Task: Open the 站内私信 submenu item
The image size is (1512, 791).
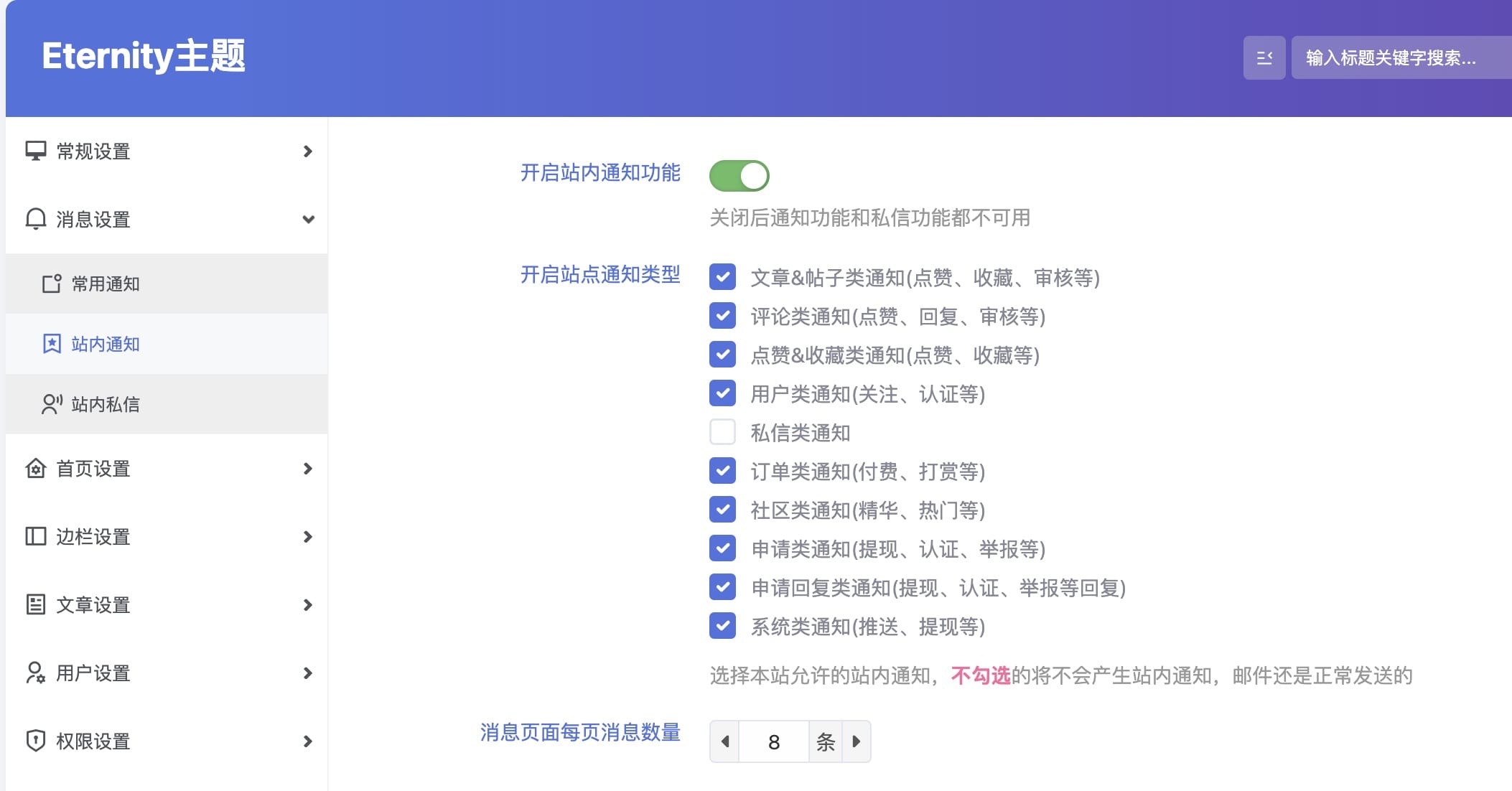Action: [106, 405]
